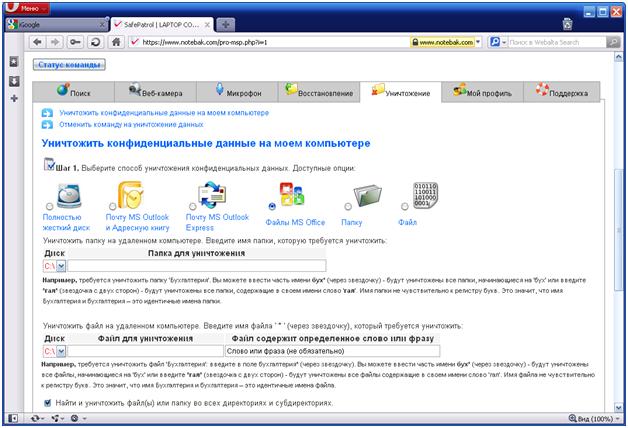Screen dimensions: 628x428
Task: Click the Outlook Express envelope icon
Action: [x=212, y=195]
